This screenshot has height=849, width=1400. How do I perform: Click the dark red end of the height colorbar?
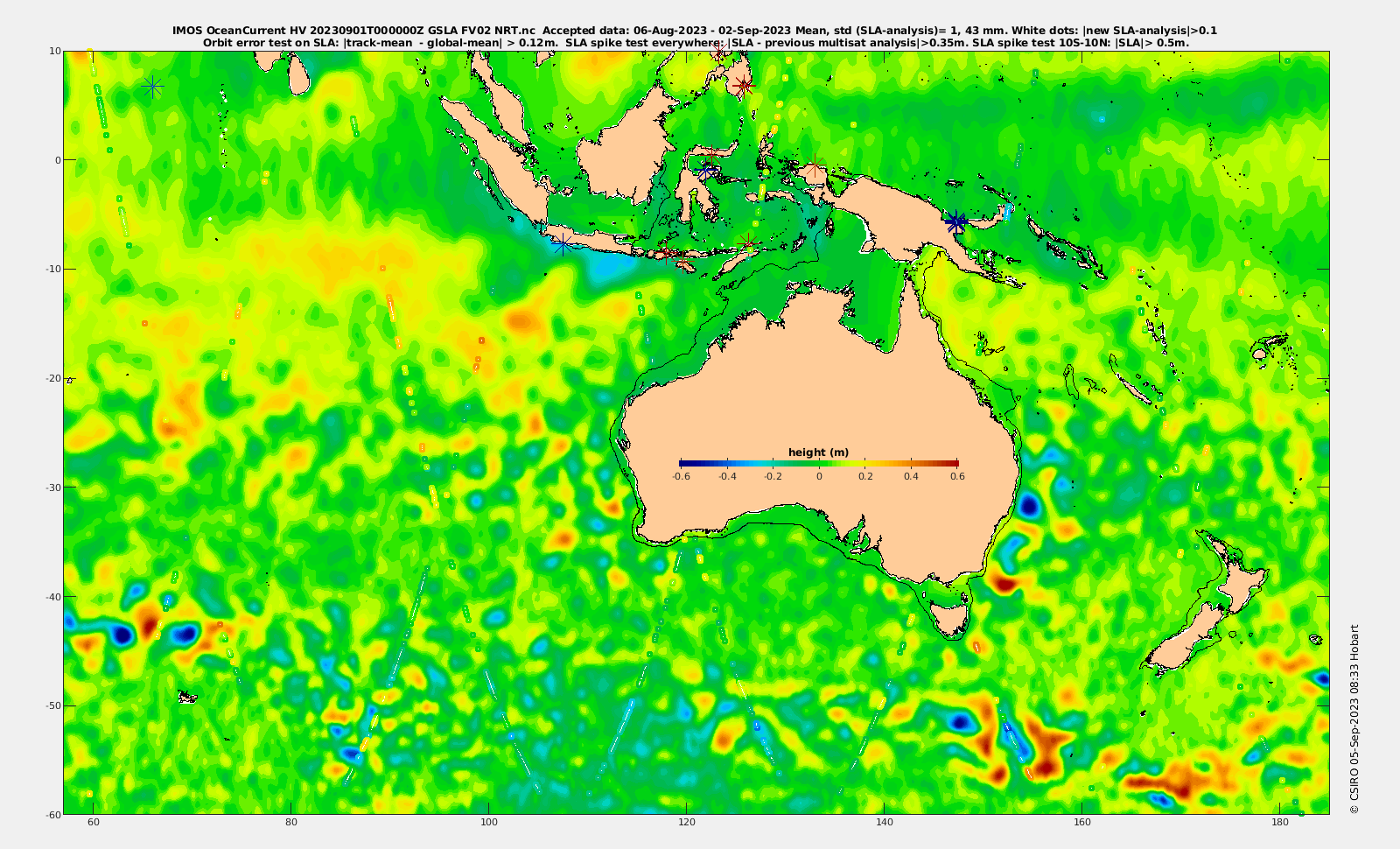(953, 463)
